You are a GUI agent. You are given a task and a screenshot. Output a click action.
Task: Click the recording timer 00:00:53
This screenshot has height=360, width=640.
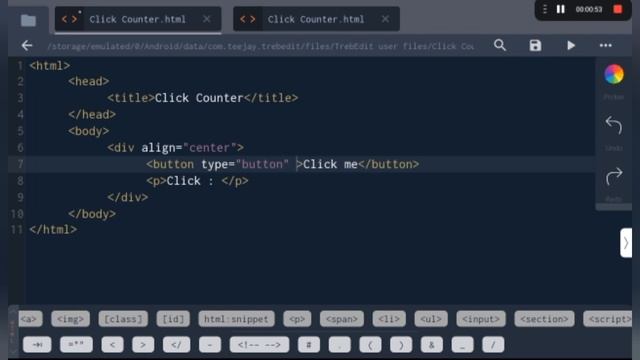(x=589, y=9)
